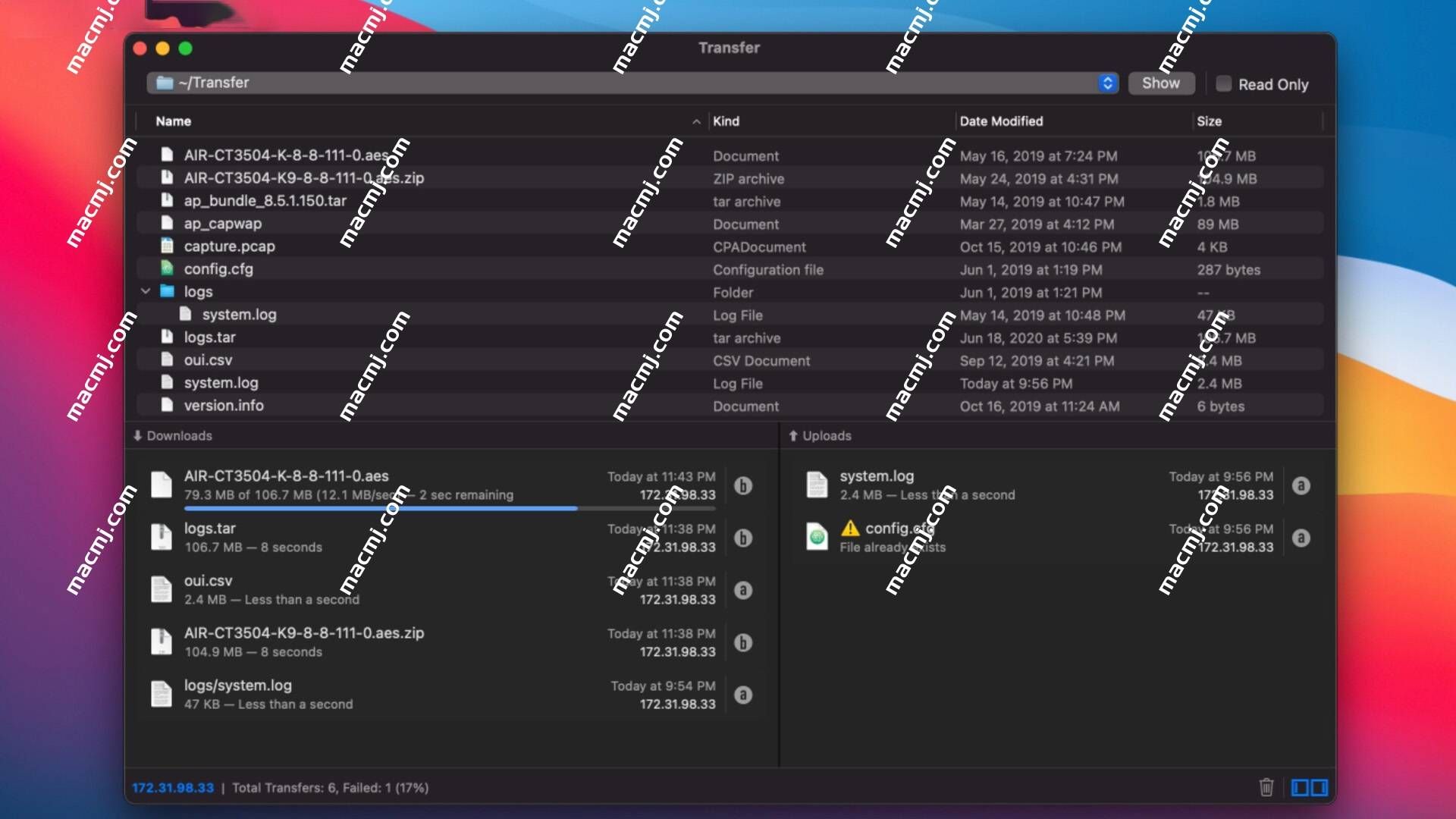This screenshot has width=1456, height=819.
Task: Click the thumbnail of AIR-CT3504-K9 zip download
Action: coord(162,642)
